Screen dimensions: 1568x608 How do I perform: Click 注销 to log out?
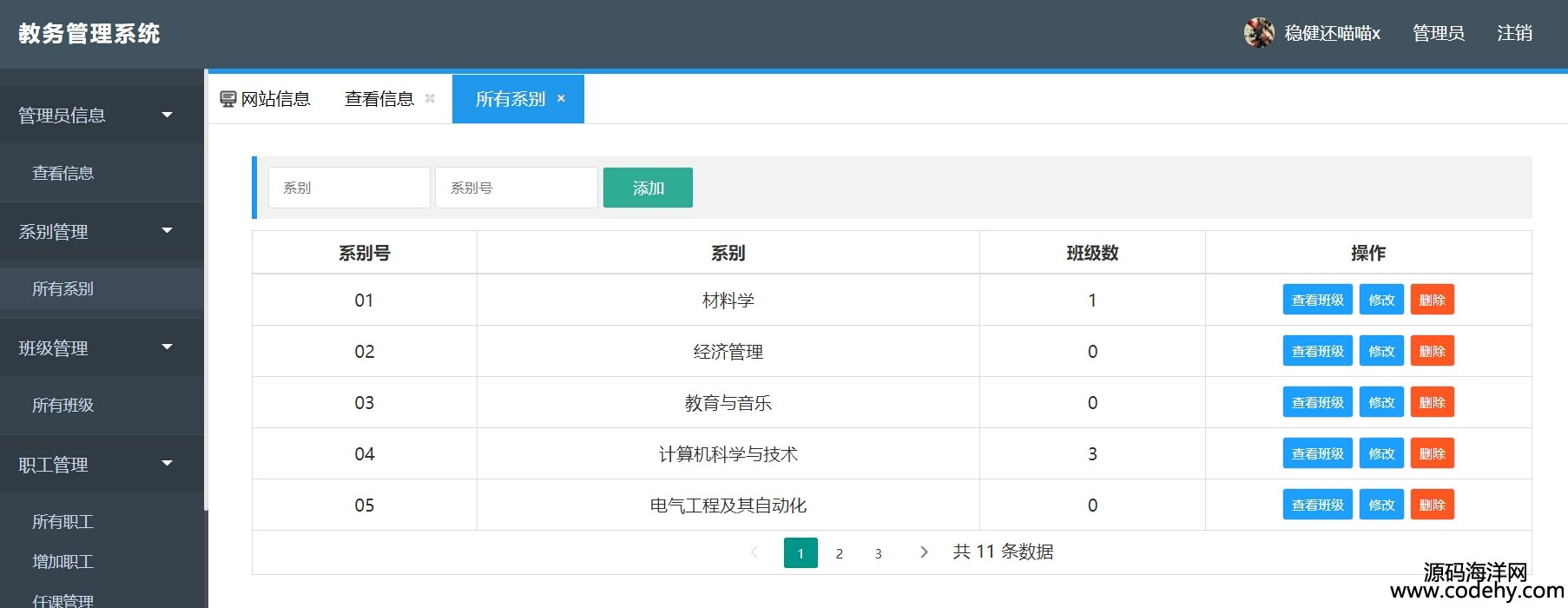(x=1514, y=33)
